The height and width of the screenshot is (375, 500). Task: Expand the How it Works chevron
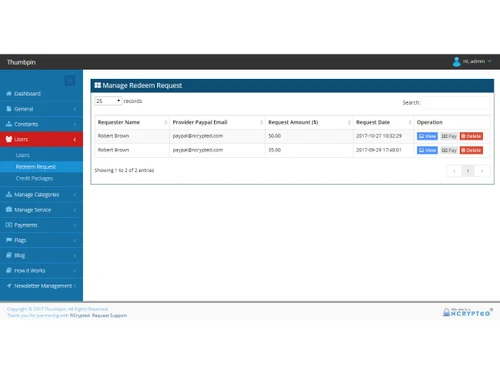(75, 271)
